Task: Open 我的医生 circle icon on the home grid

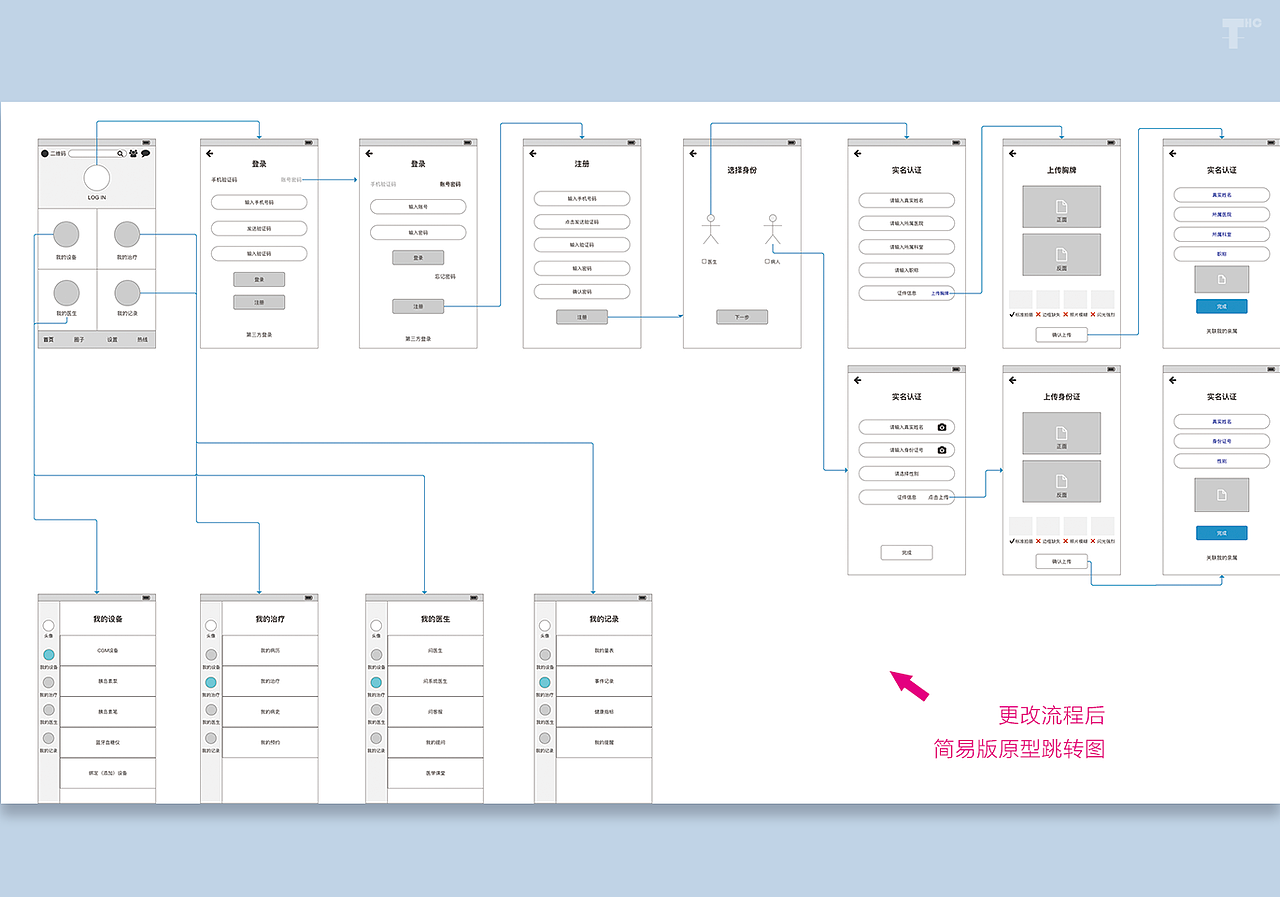Action: (x=66, y=293)
